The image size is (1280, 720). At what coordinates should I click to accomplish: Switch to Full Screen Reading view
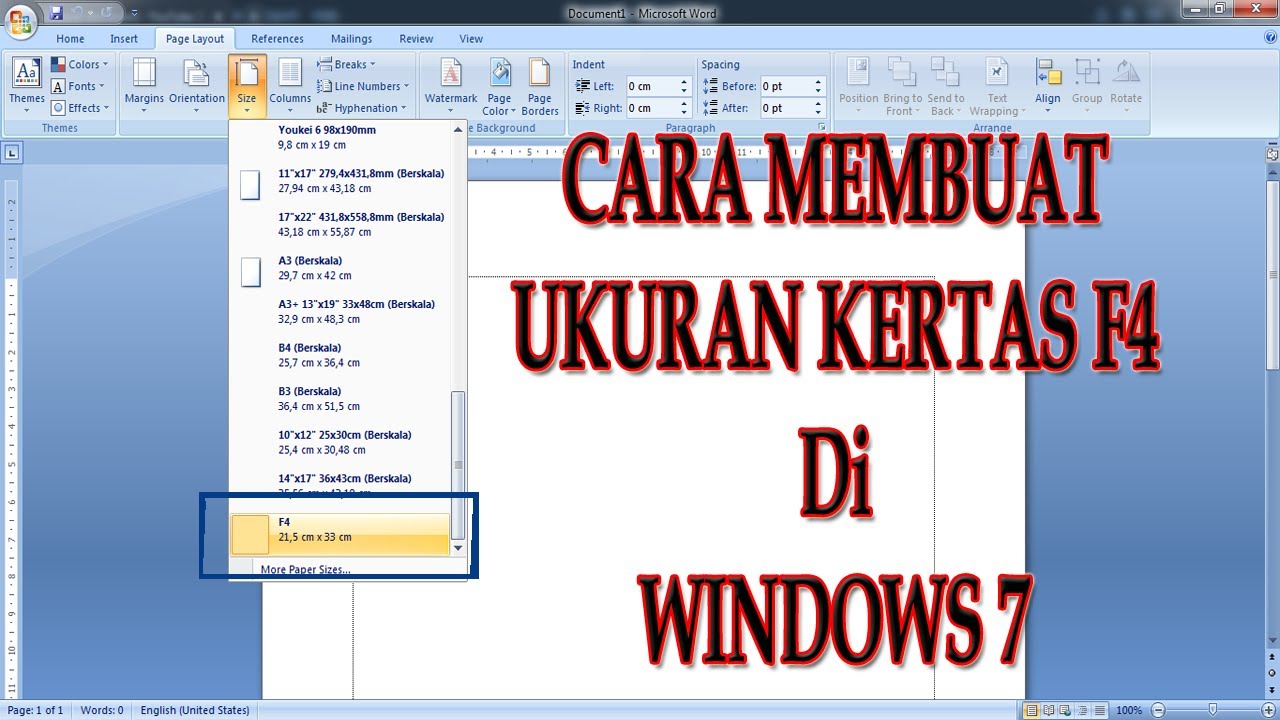pyautogui.click(x=1049, y=710)
